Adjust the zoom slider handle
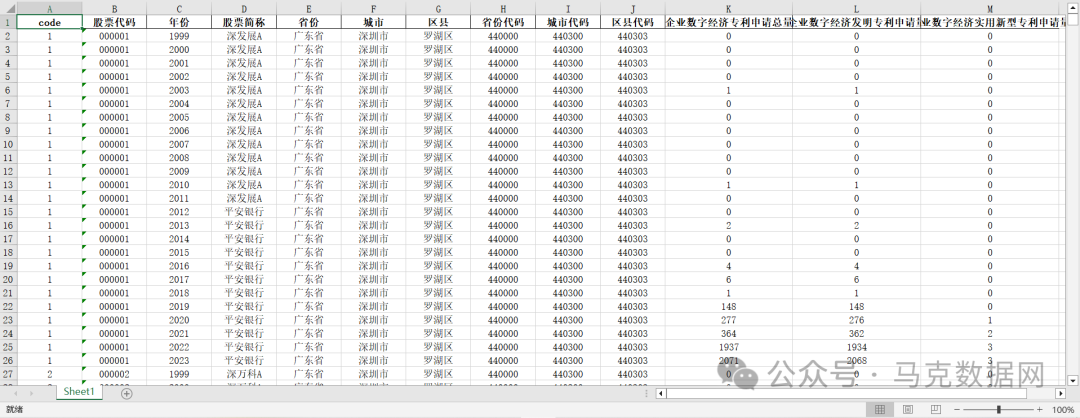 tap(999, 410)
